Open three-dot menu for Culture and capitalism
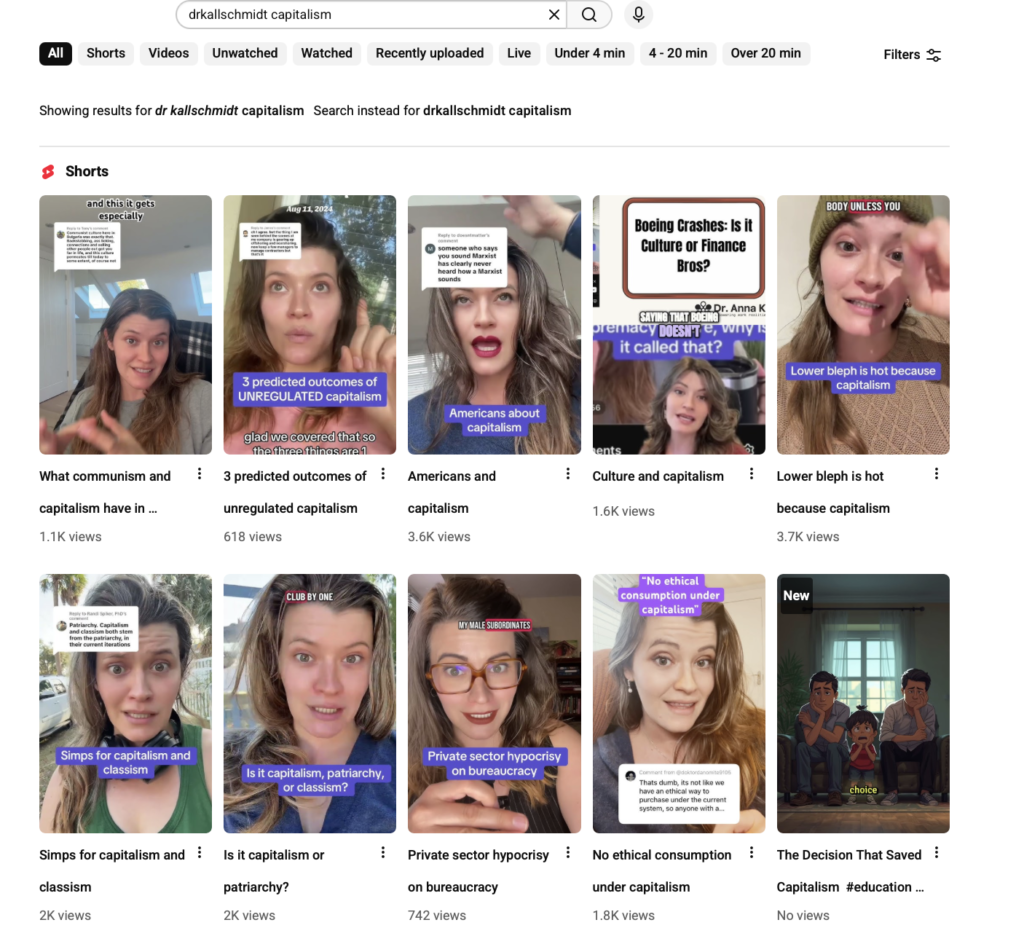The image size is (1024, 944). (x=752, y=474)
